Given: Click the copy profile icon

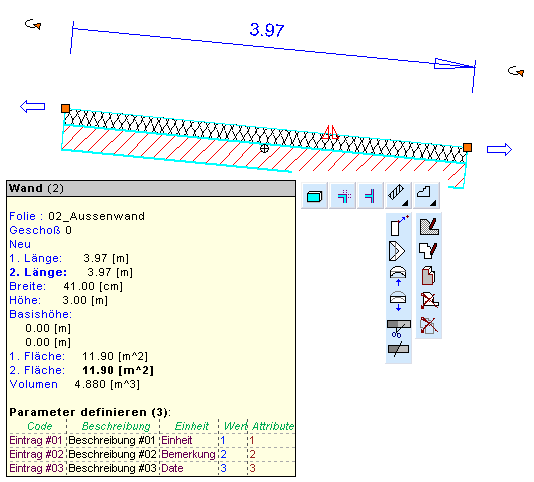Looking at the screenshot, I should [428, 276].
